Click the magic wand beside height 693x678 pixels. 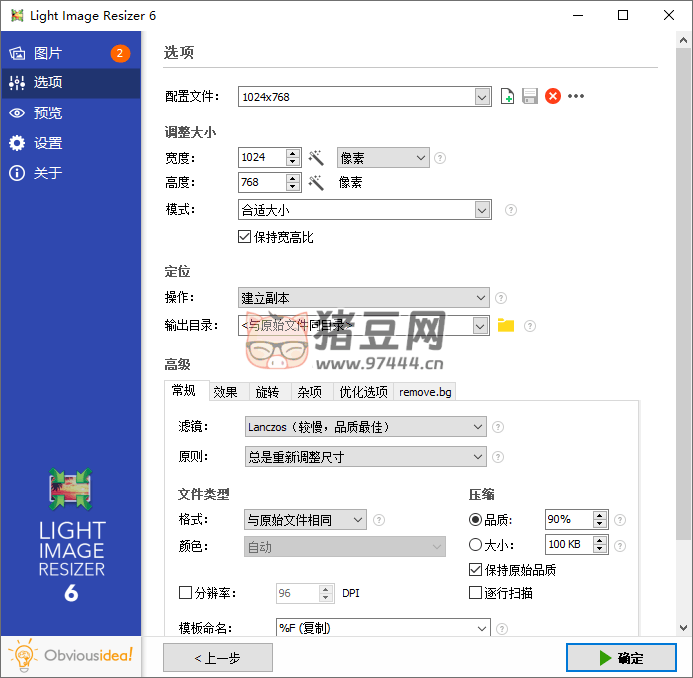point(316,183)
